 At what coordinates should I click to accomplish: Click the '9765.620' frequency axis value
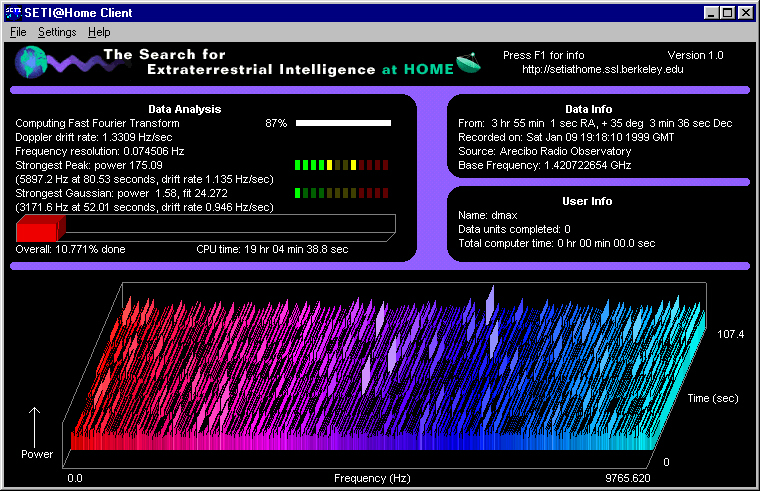[628, 478]
